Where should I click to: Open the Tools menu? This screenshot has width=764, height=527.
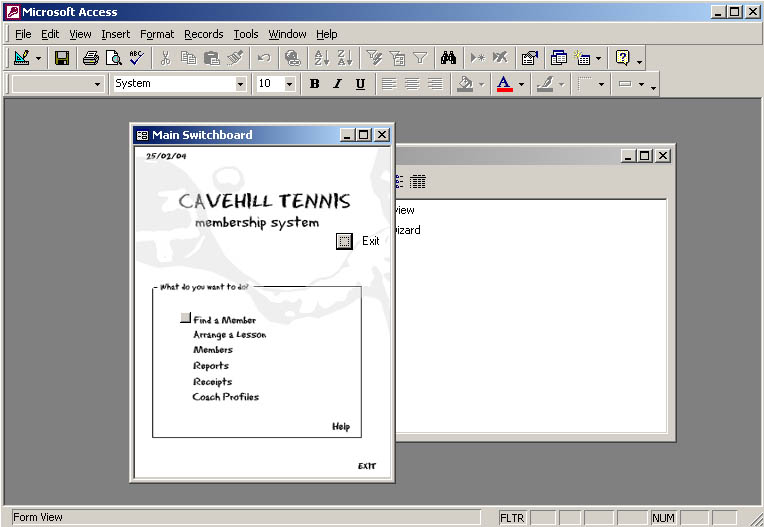[x=246, y=34]
